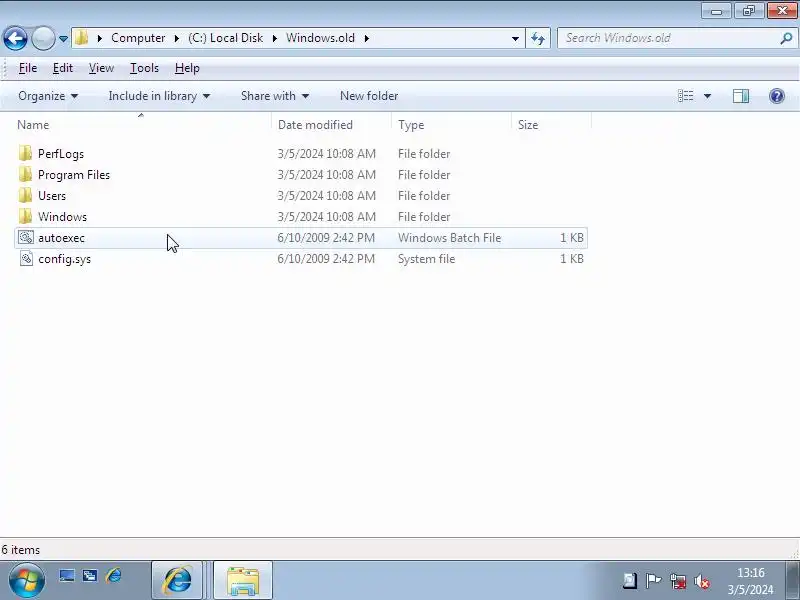The height and width of the screenshot is (600, 800).
Task: Click the Action Center flag icon
Action: pos(653,581)
